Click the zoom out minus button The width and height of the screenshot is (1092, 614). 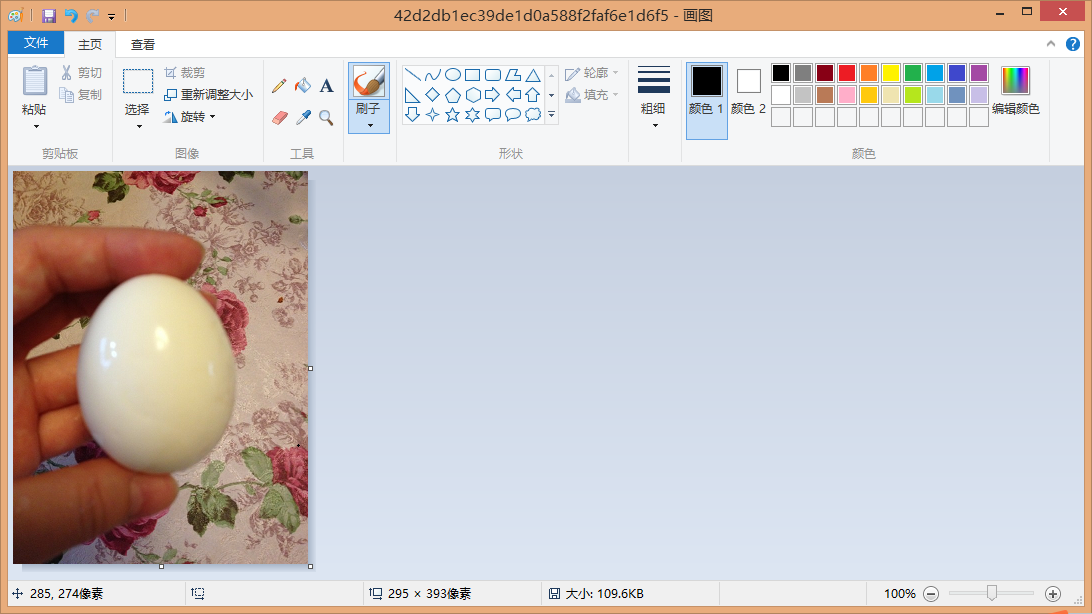click(x=931, y=594)
